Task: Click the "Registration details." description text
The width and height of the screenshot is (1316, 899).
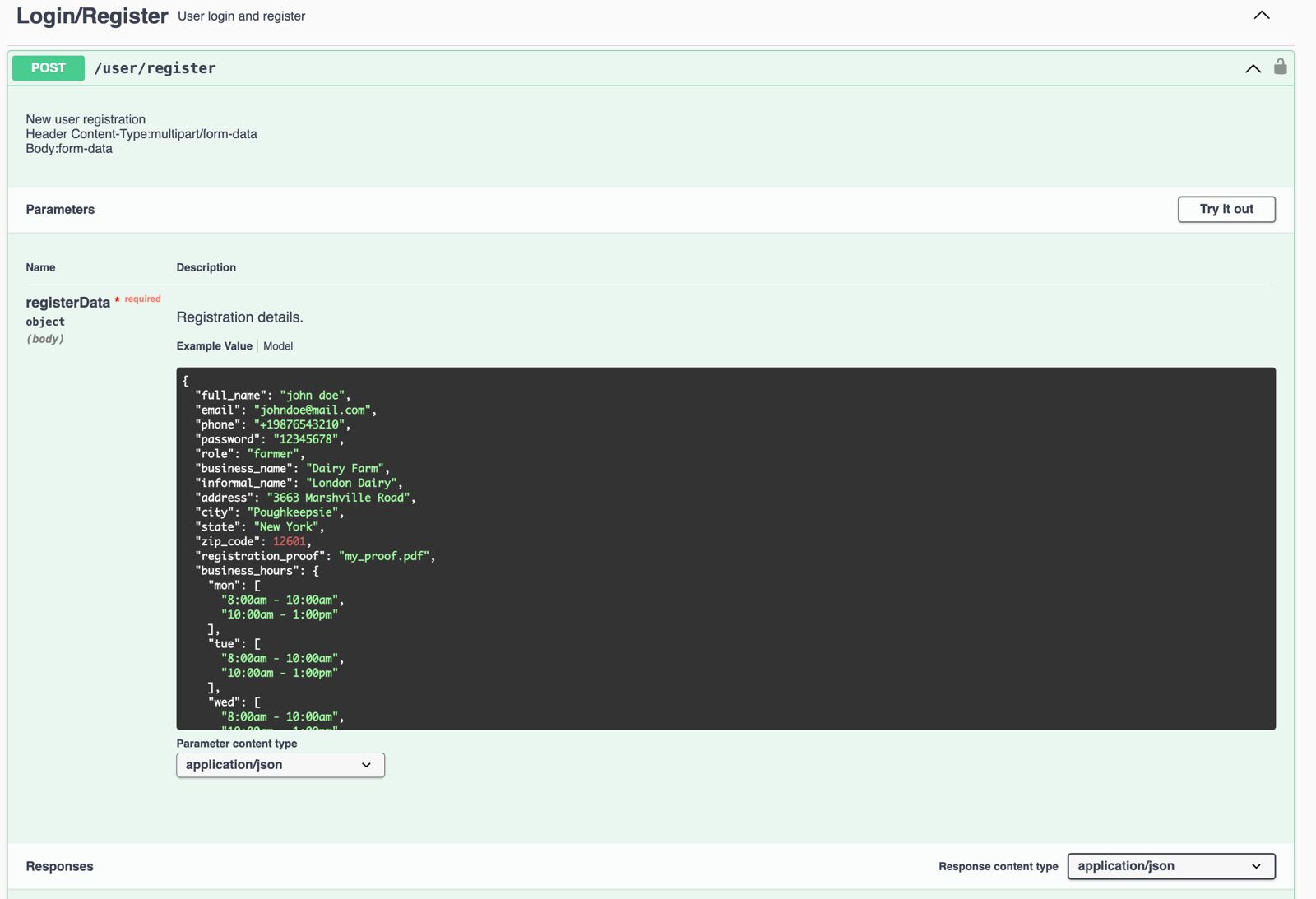Action: coord(239,317)
